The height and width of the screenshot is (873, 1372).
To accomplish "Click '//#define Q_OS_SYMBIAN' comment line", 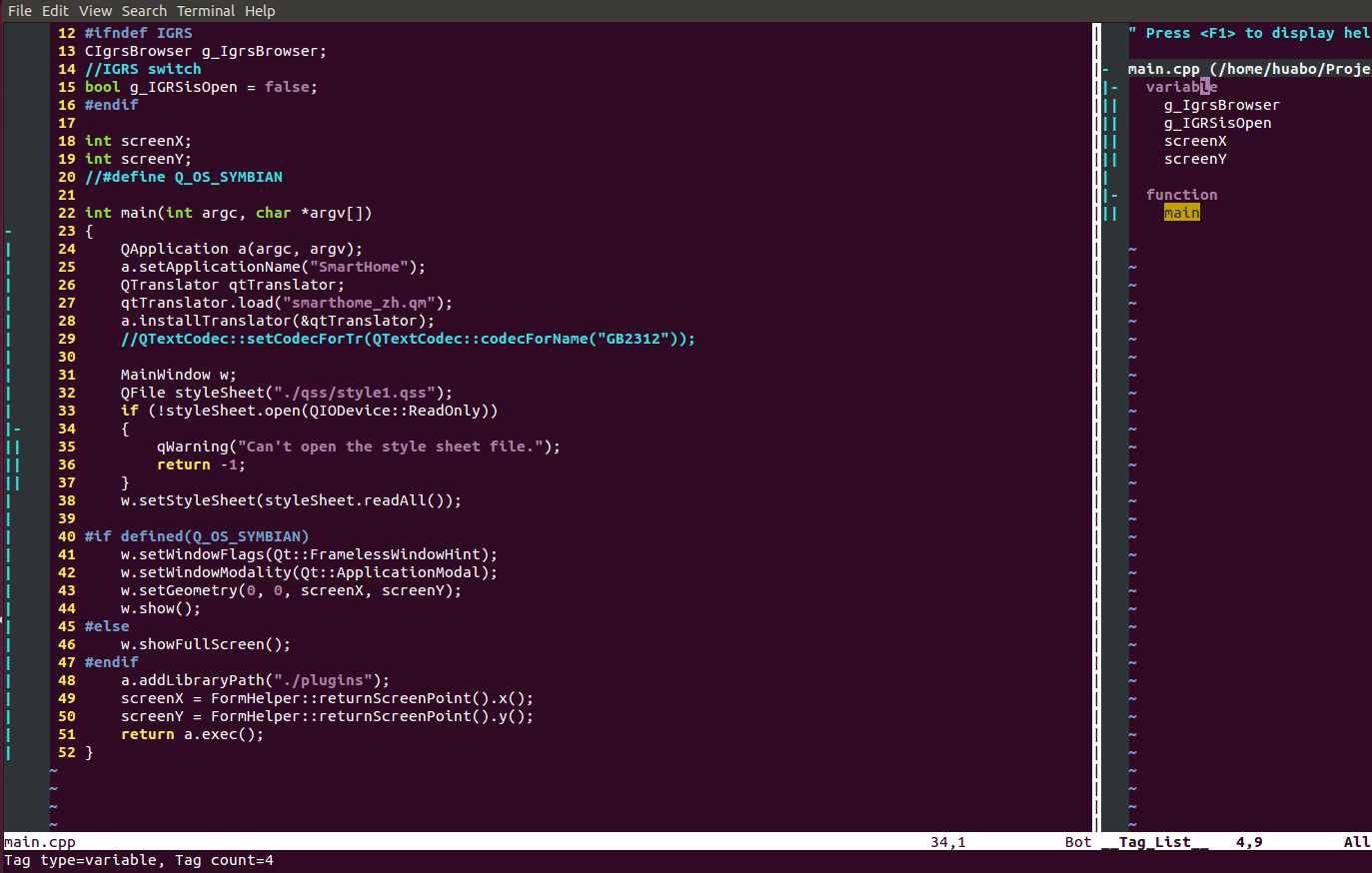I will (x=184, y=177).
